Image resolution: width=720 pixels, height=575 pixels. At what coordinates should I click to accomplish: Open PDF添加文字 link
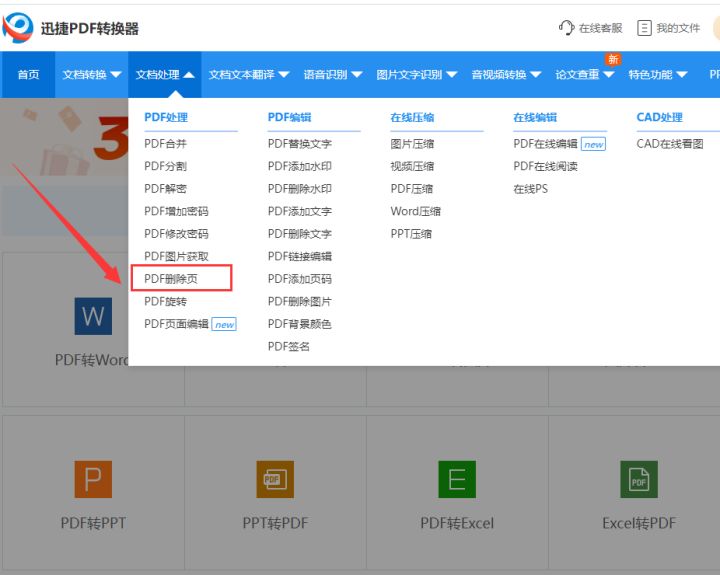[300, 211]
